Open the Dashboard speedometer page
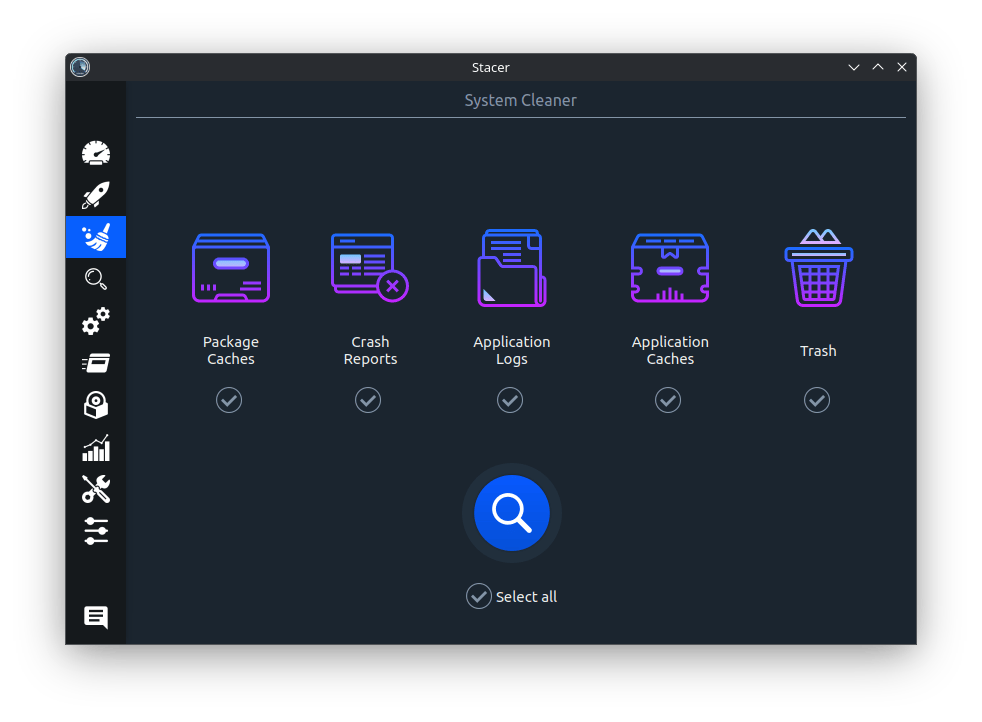 [x=96, y=153]
